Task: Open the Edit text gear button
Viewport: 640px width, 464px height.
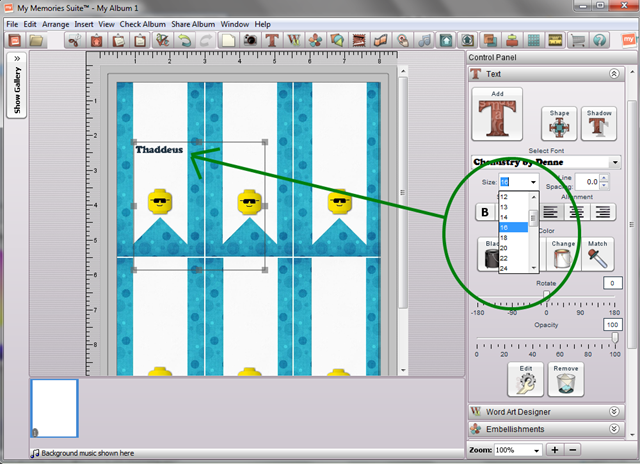Action: pyautogui.click(x=524, y=380)
